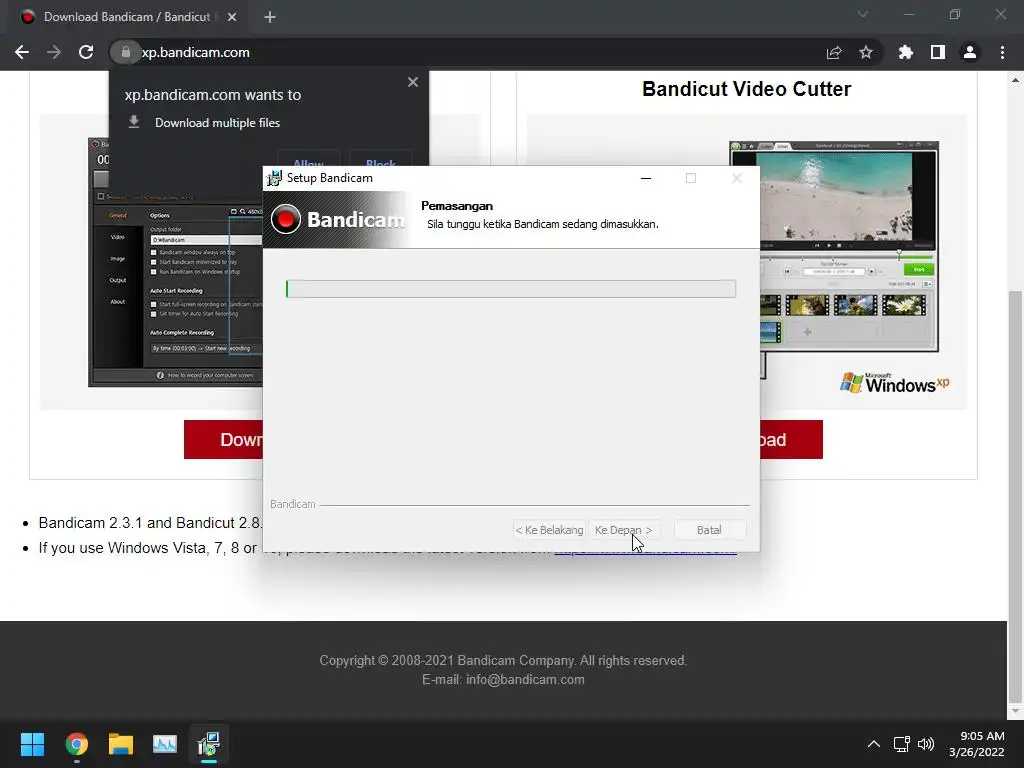Viewport: 1024px width, 768px height.
Task: Switch to Bandicam setup taskbar icon
Action: point(209,744)
